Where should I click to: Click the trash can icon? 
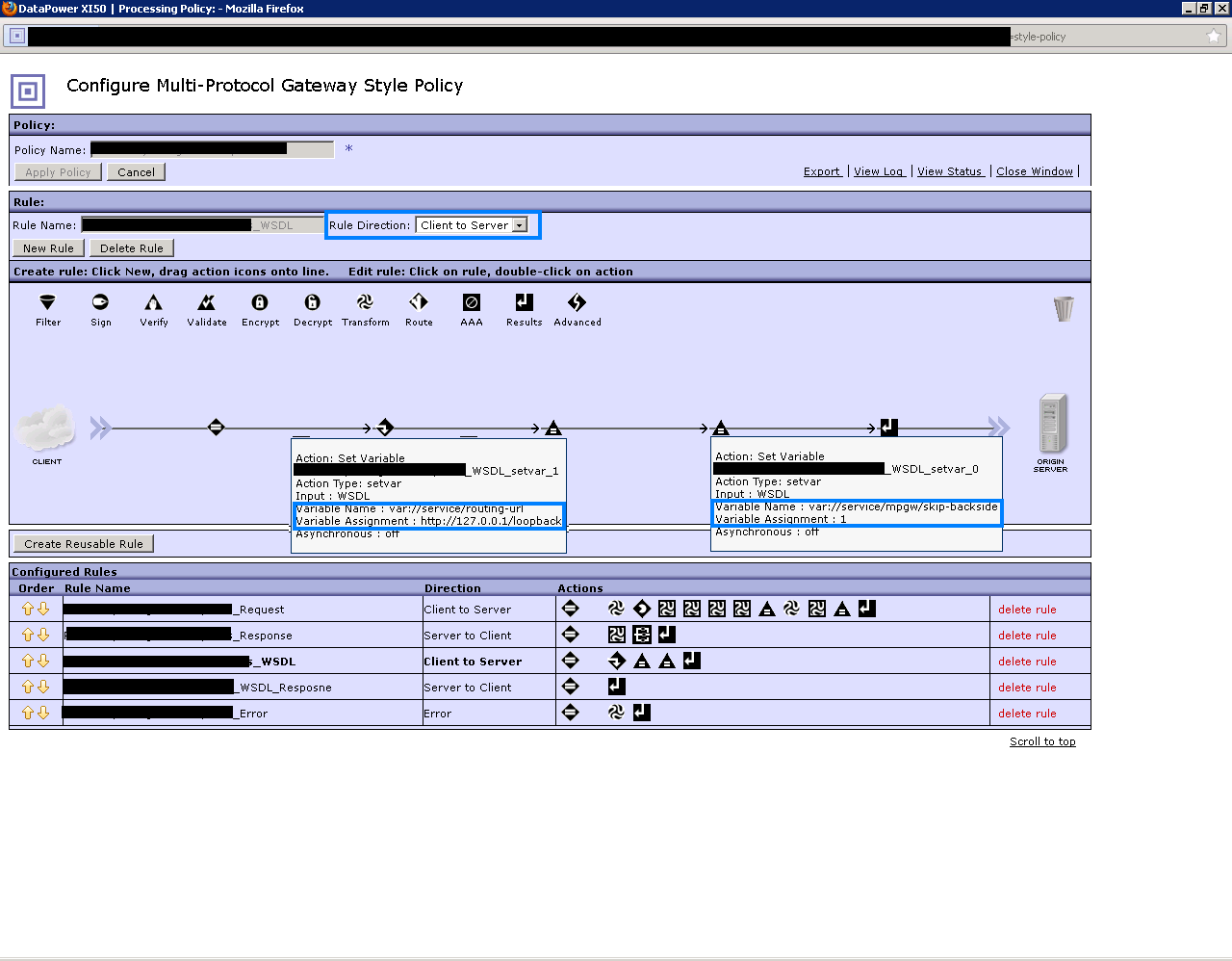pyautogui.click(x=1064, y=309)
